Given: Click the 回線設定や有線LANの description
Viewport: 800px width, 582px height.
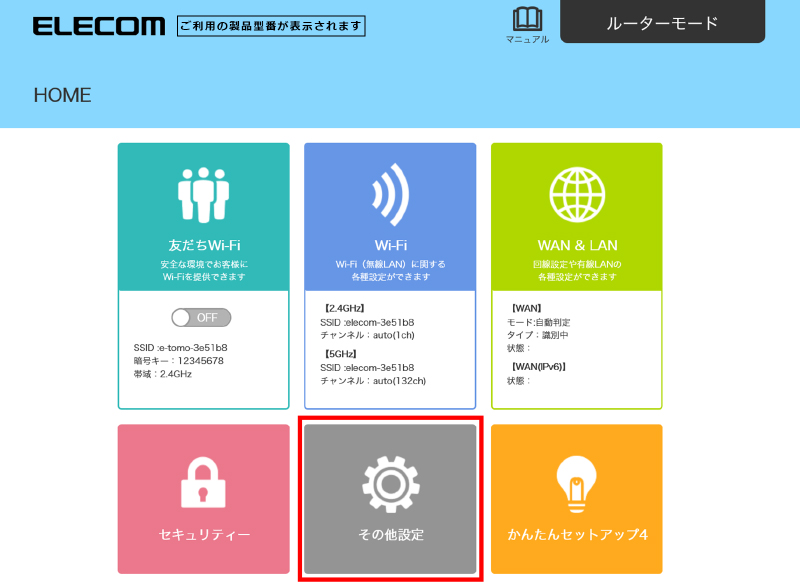Looking at the screenshot, I should (577, 264).
